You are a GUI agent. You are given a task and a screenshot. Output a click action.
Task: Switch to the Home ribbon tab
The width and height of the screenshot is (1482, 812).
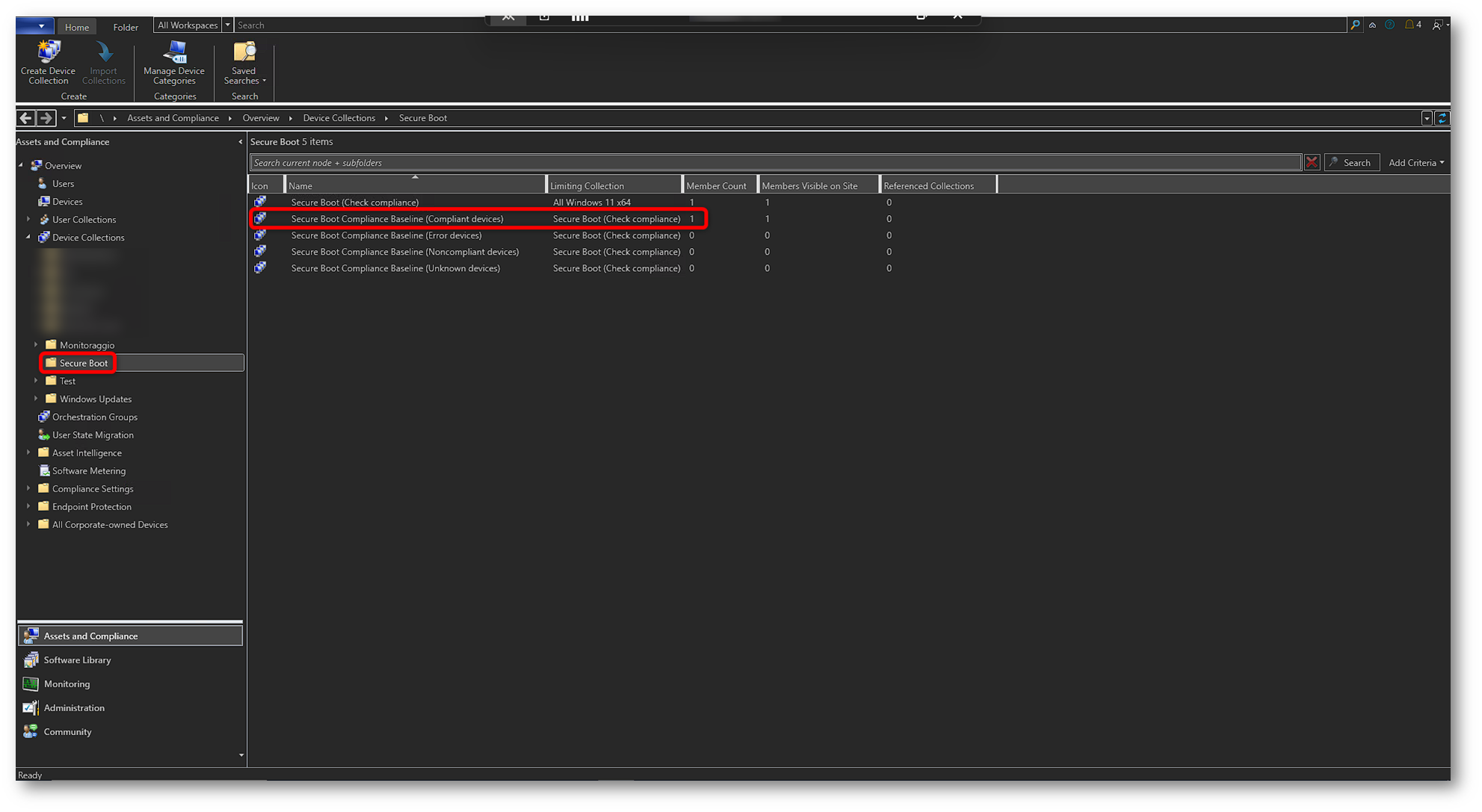click(x=76, y=27)
